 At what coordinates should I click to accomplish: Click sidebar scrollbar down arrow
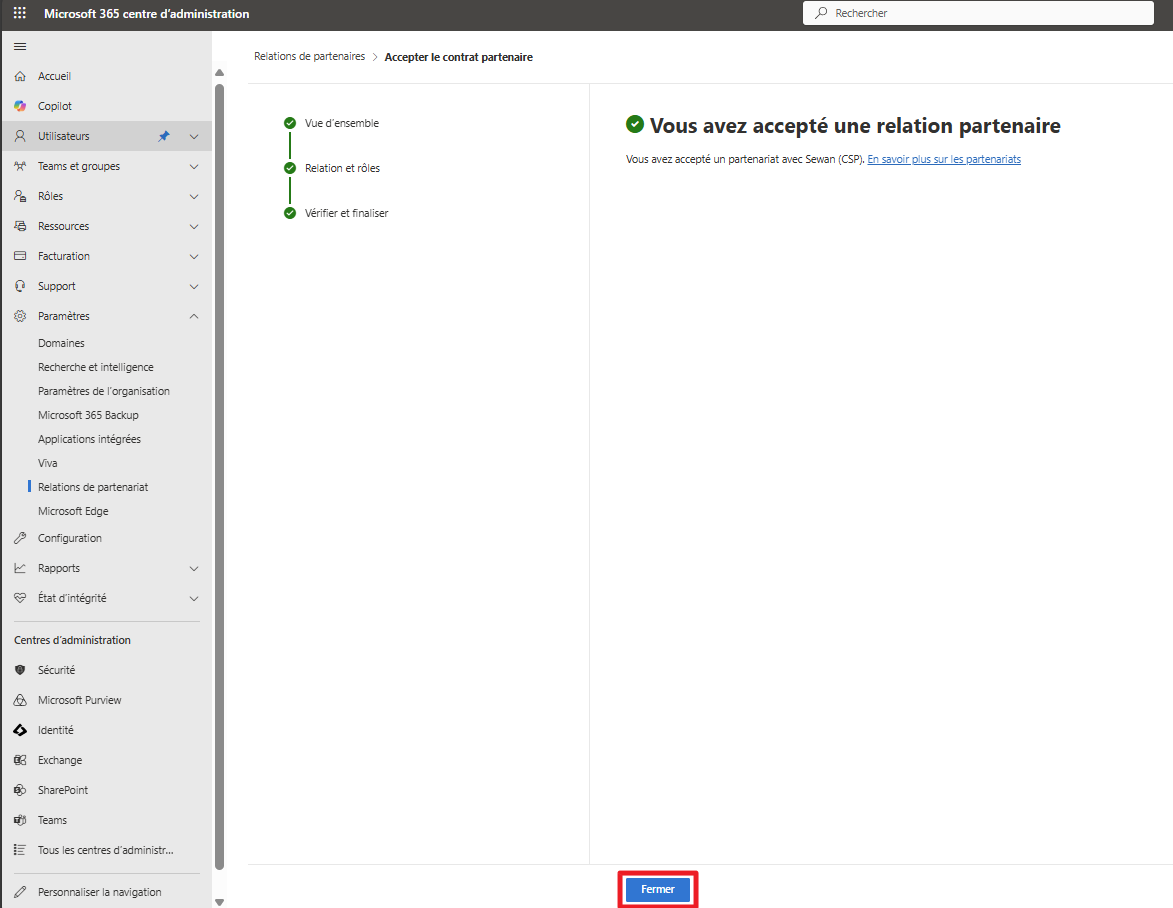coord(219,902)
